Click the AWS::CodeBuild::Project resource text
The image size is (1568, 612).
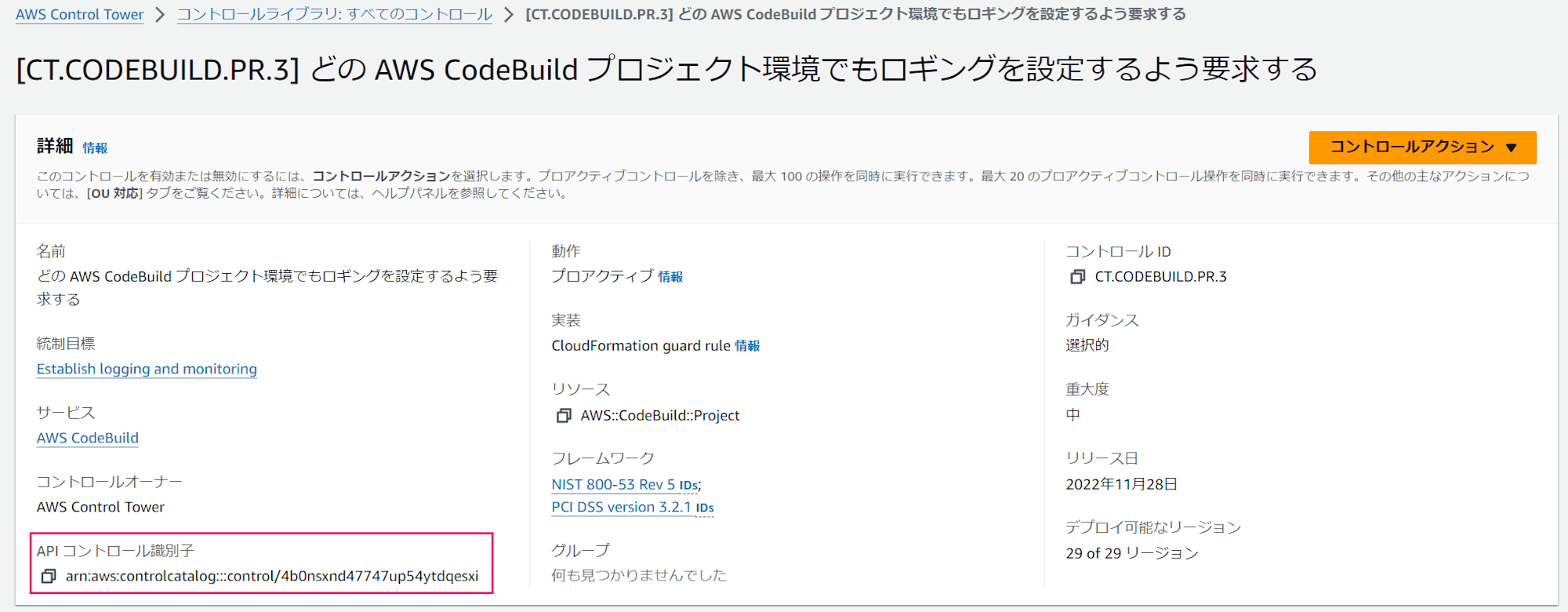point(660,416)
